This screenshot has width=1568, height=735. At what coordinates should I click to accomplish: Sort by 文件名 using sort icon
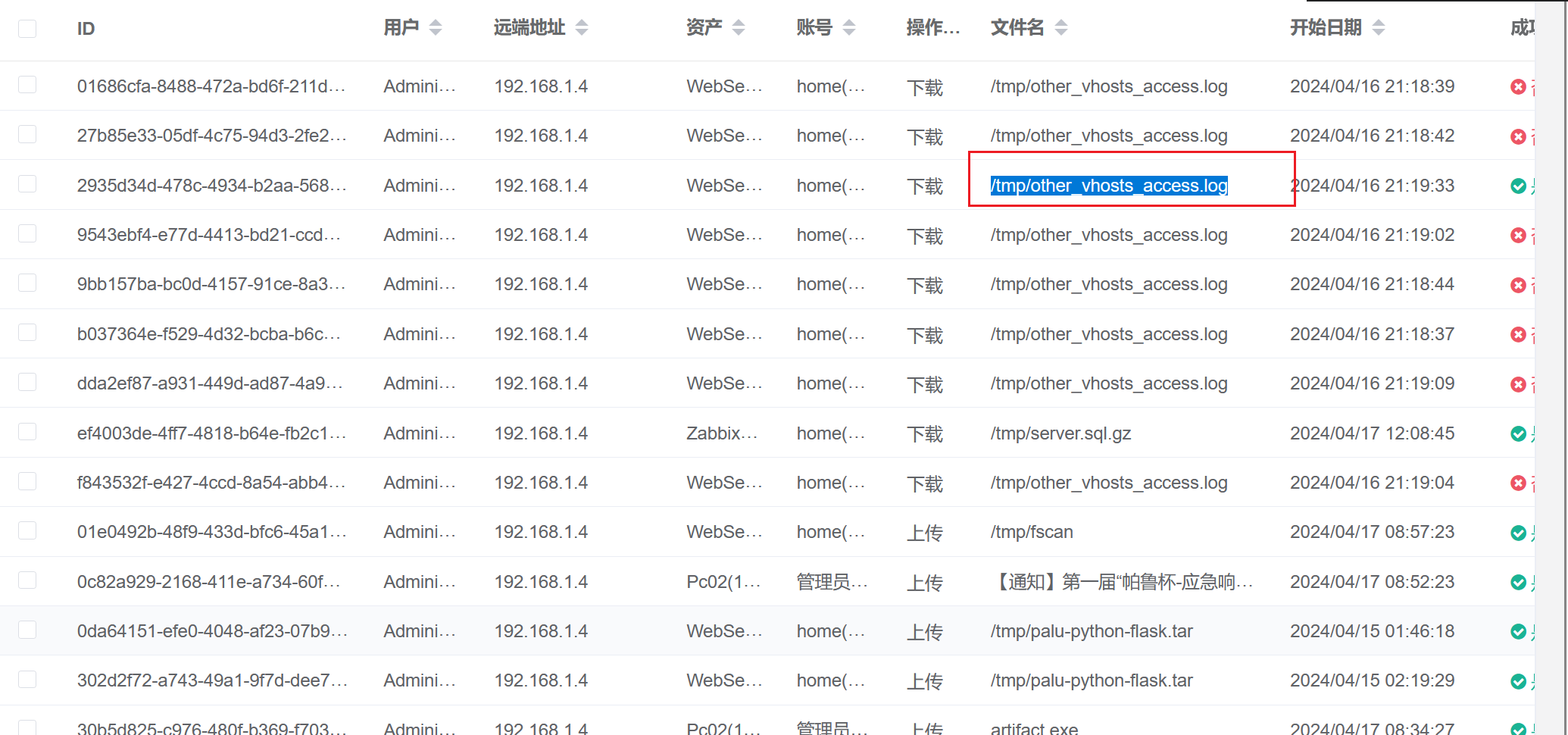click(1060, 28)
